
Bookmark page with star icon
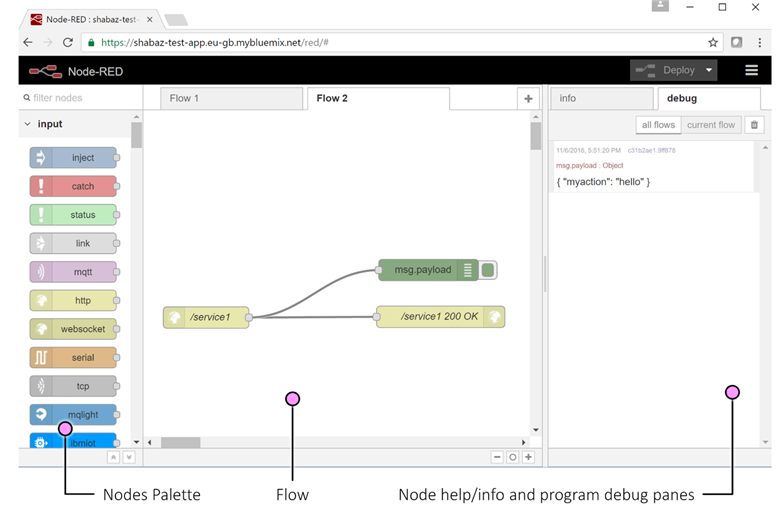[713, 42]
